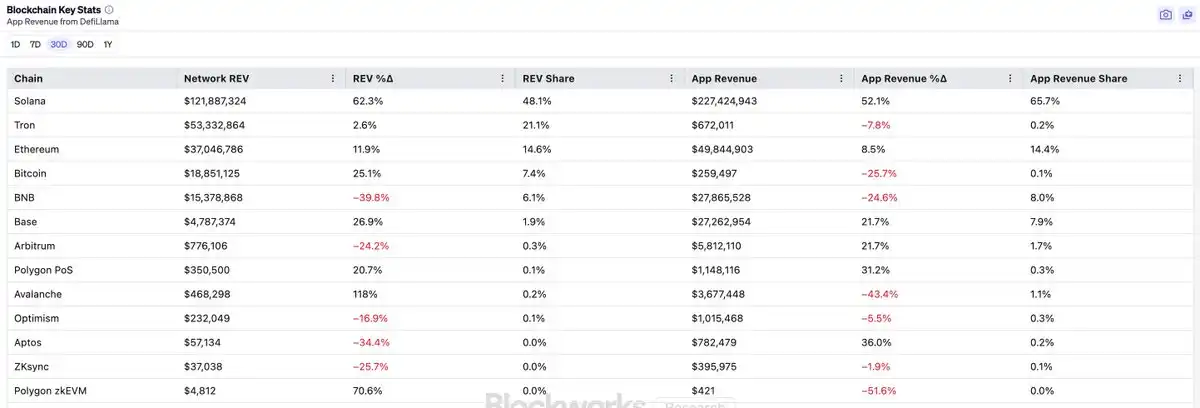Open the REV Share column kebab menu

point(671,78)
